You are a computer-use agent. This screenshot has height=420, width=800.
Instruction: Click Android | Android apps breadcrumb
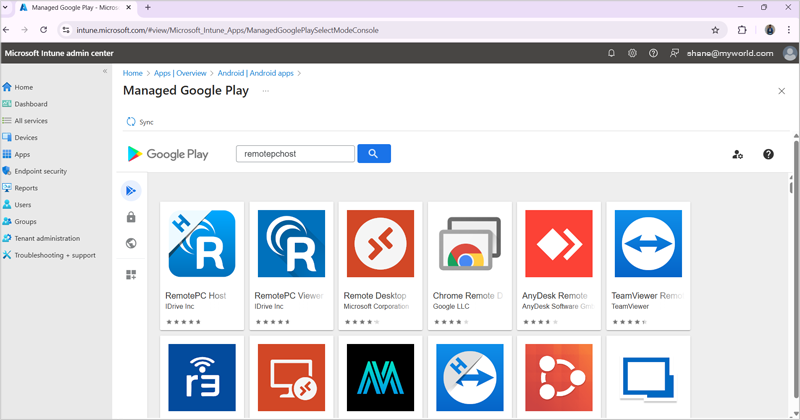[x=256, y=73]
